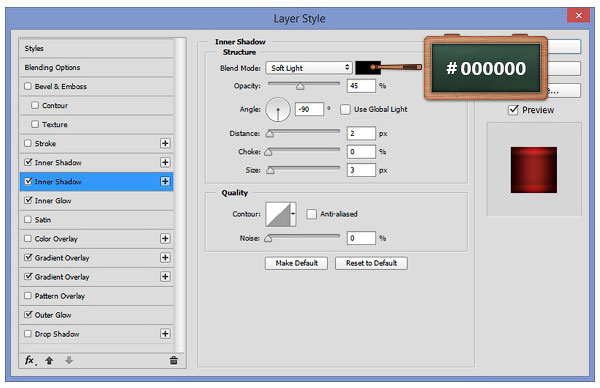Viewport: 600px width, 388px height.
Task: Open Blending Options section
Action: click(96, 68)
